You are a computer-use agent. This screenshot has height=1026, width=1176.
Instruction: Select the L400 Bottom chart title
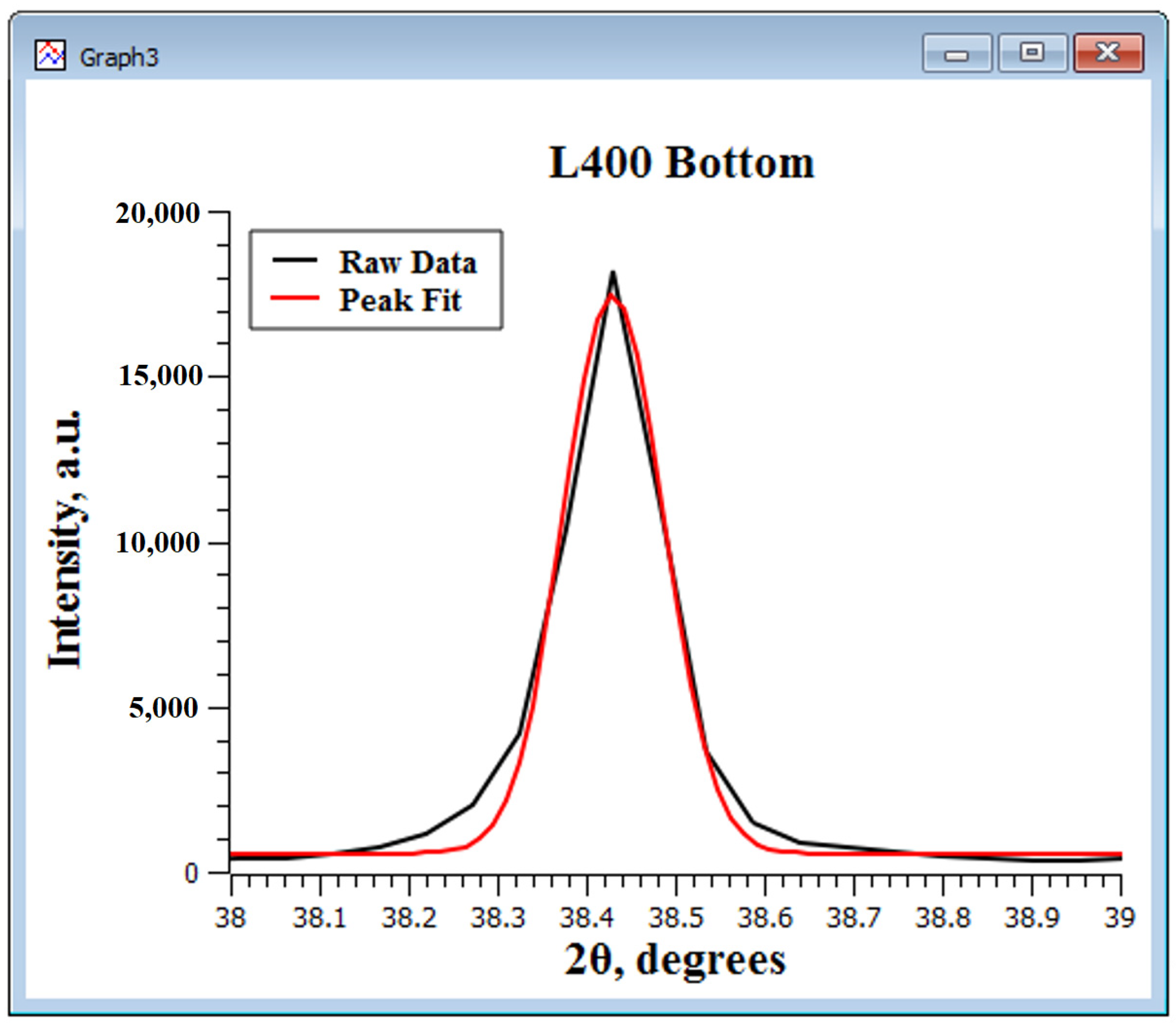pos(681,163)
